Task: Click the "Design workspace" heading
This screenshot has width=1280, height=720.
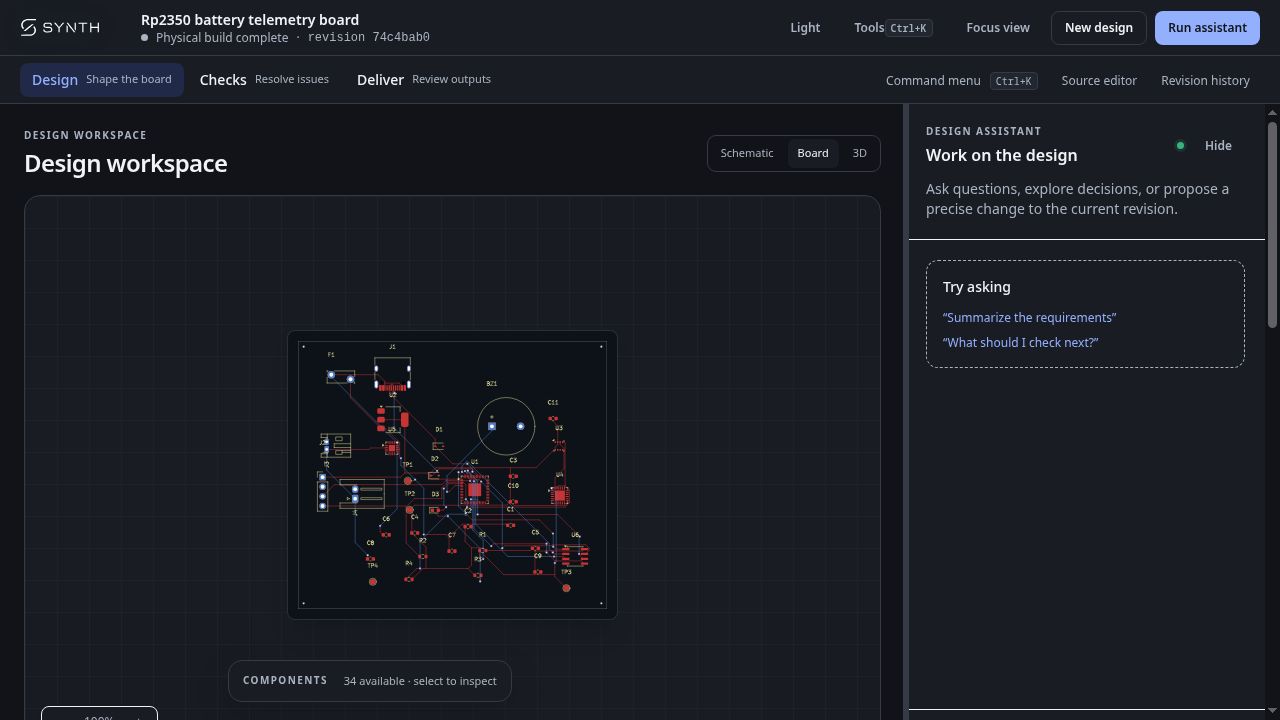Action: coord(126,164)
